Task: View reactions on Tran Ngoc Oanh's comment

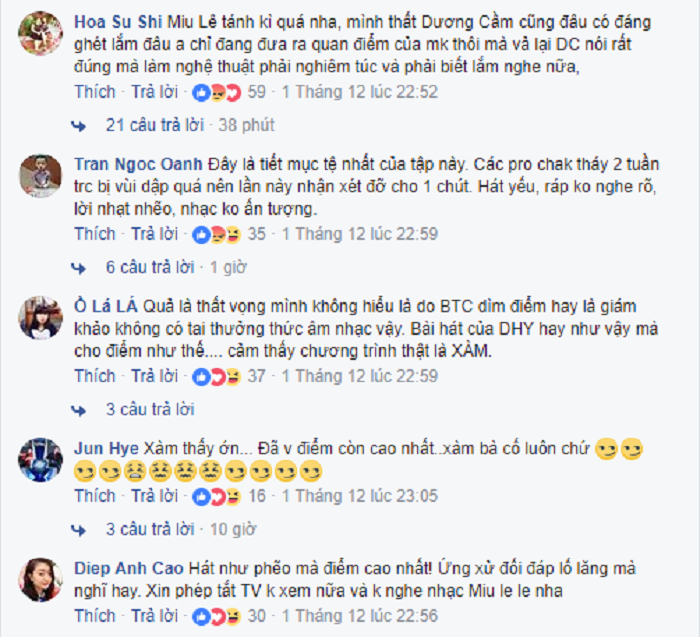Action: (217, 234)
